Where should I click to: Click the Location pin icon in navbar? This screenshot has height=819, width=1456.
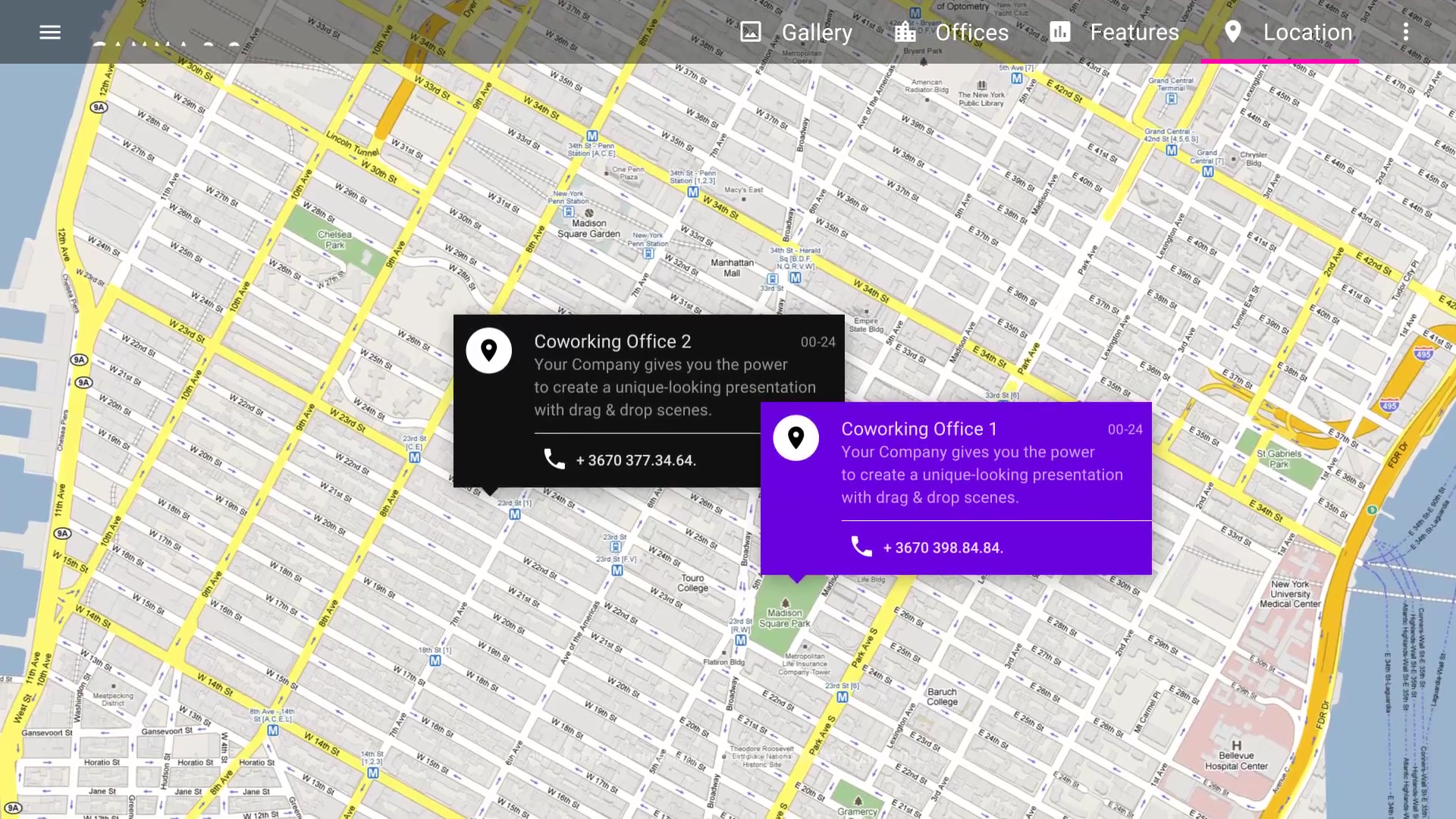(x=1233, y=32)
